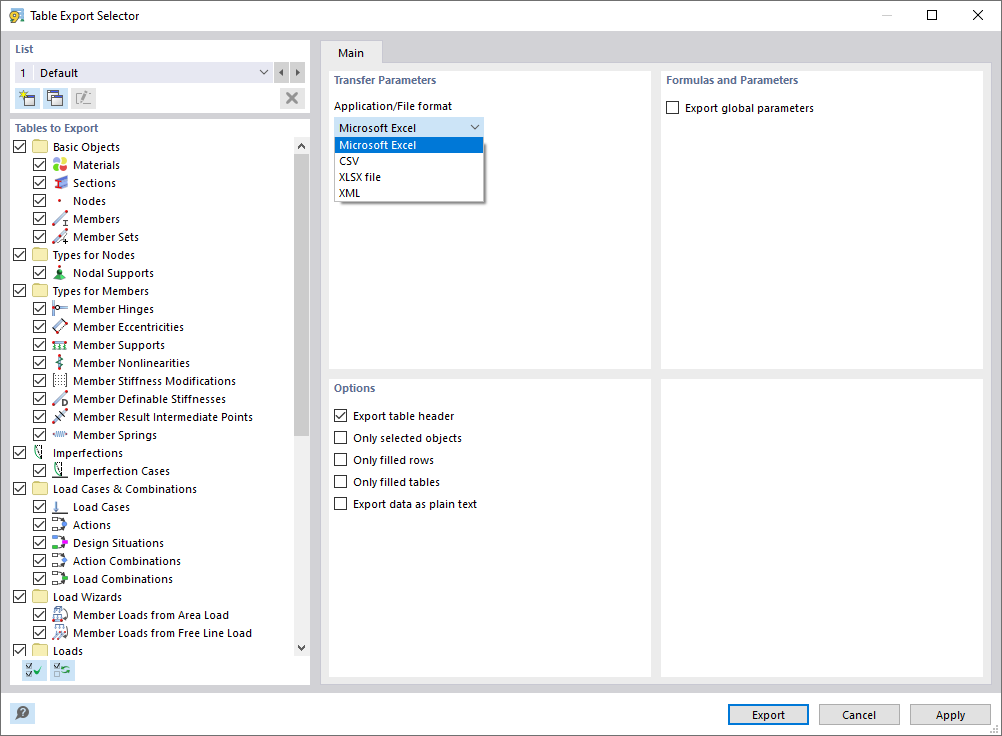The image size is (1002, 736).
Task: Create a new list
Action: point(27,97)
